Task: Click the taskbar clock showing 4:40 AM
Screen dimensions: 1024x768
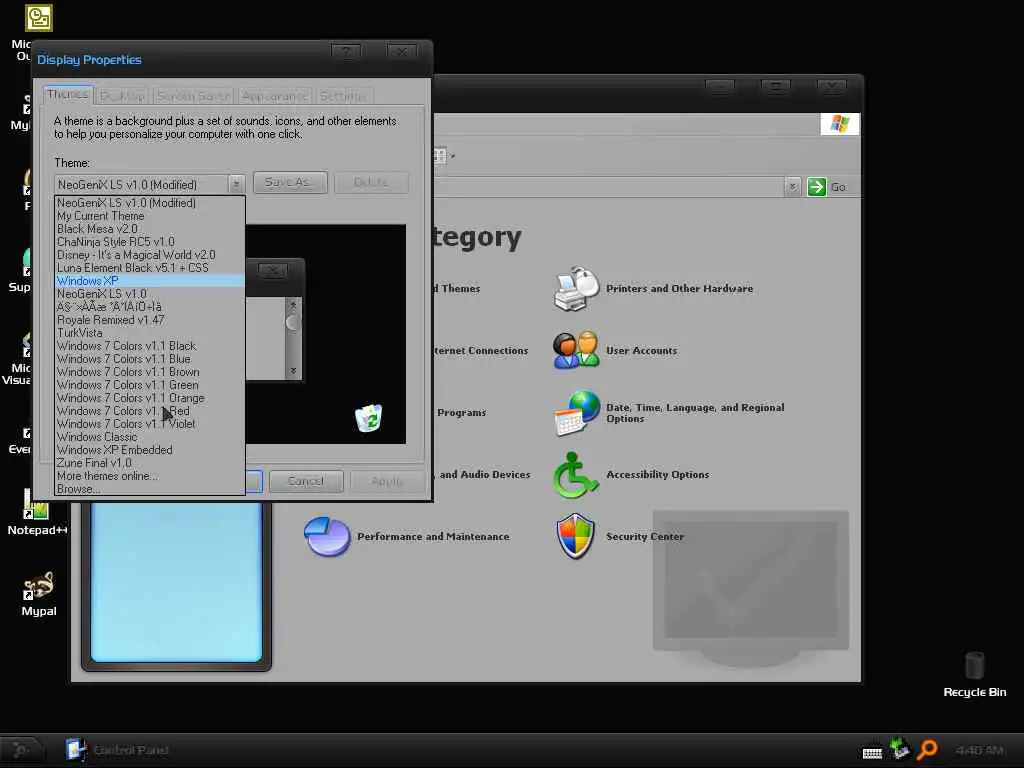Action: [980, 751]
